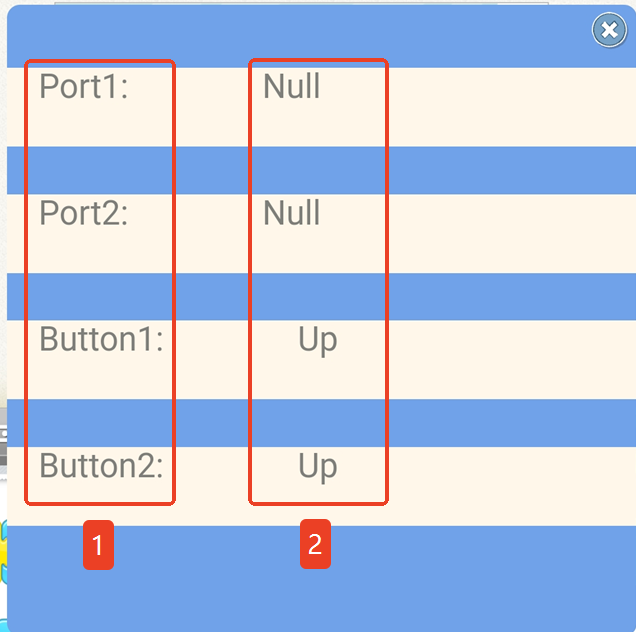Click blue divider between Port1 and Port2
636x632 pixels.
511,170
